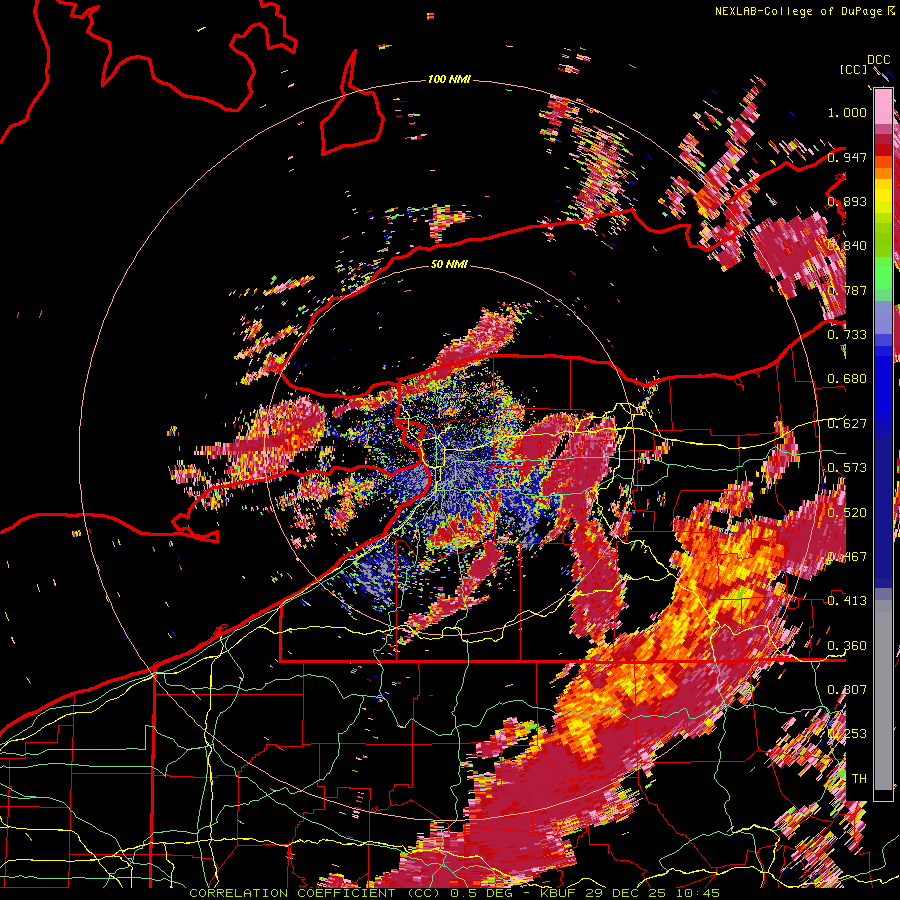Click the 0.253 legend value
Image resolution: width=900 pixels, height=900 pixels.
847,734
